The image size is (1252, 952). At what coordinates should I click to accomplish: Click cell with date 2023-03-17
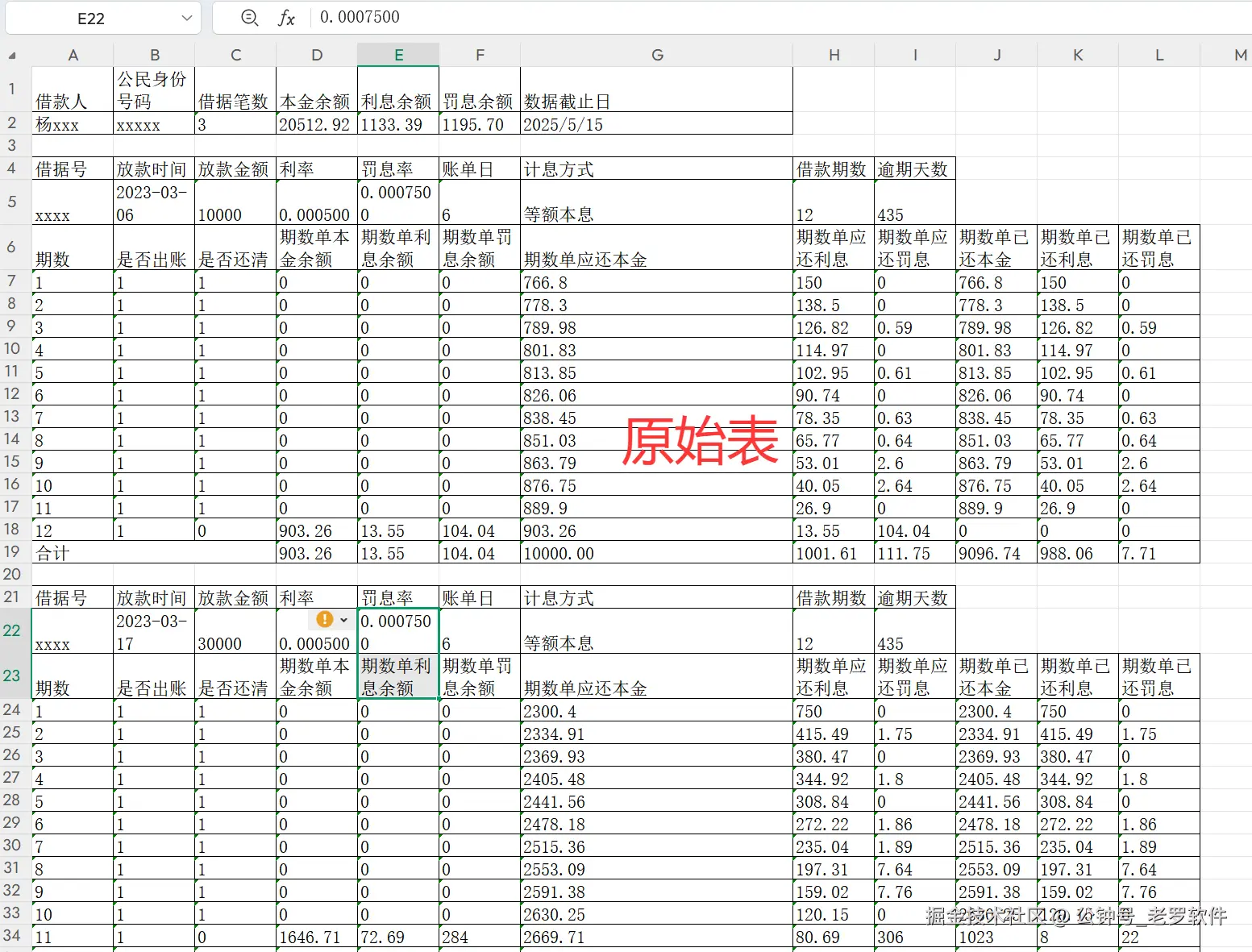click(x=154, y=631)
